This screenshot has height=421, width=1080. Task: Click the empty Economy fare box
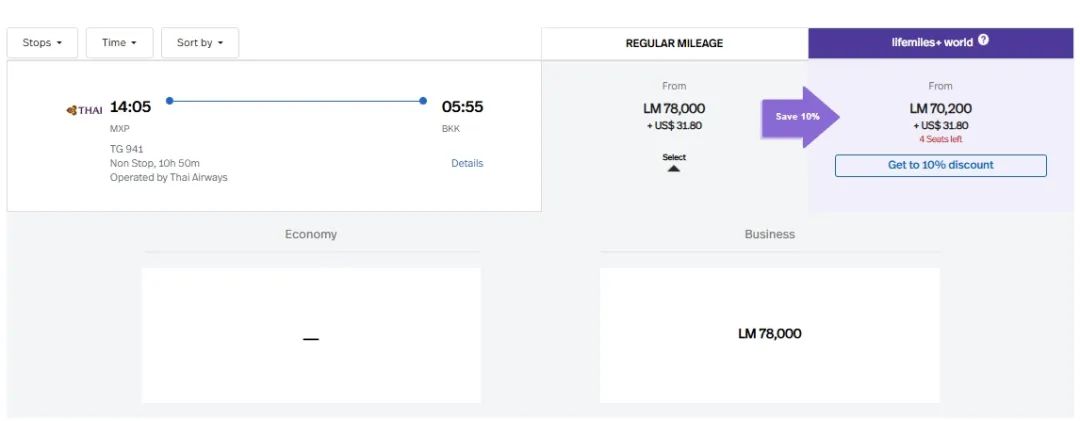pos(311,334)
